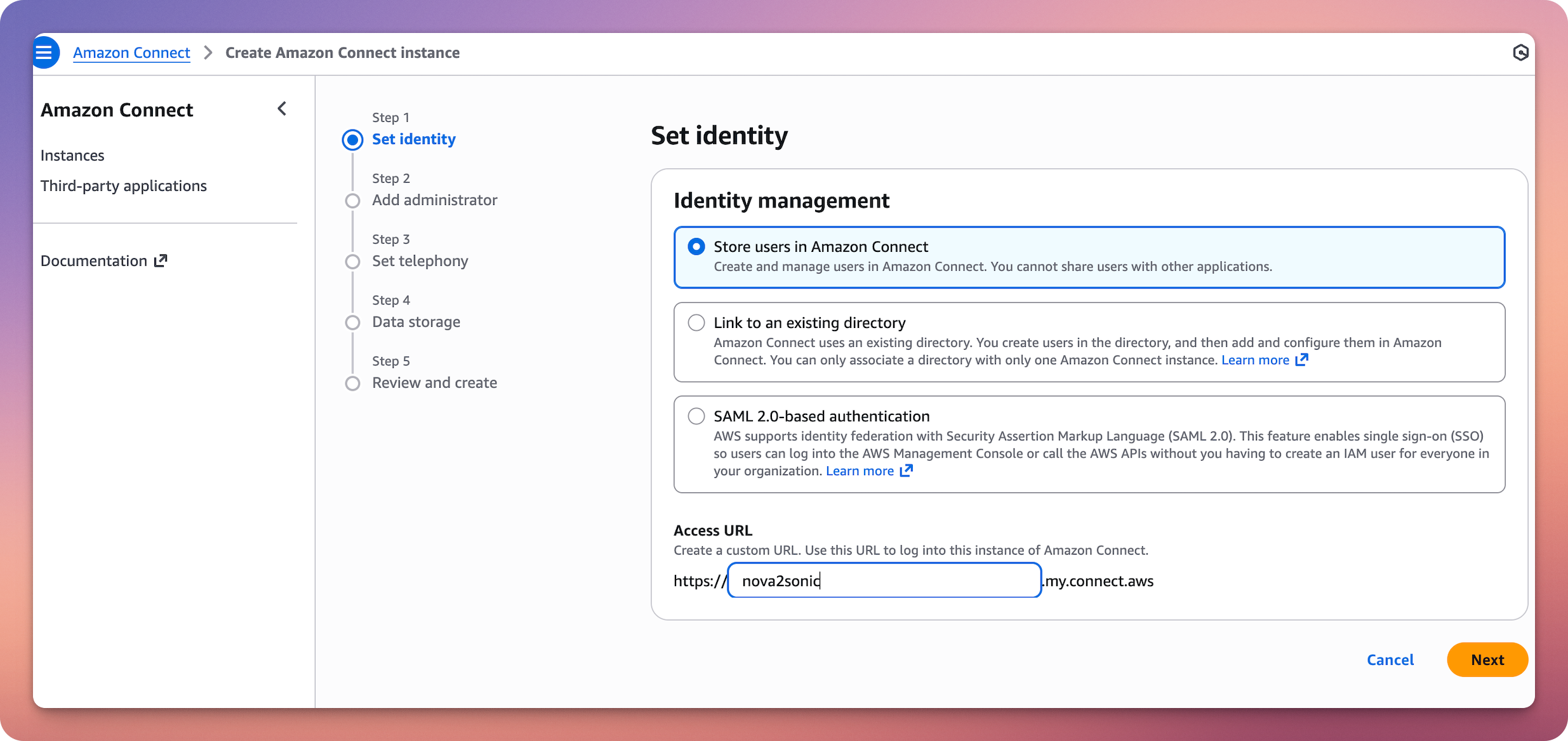
Task: Click the external link icon in the SAML description
Action: point(907,471)
